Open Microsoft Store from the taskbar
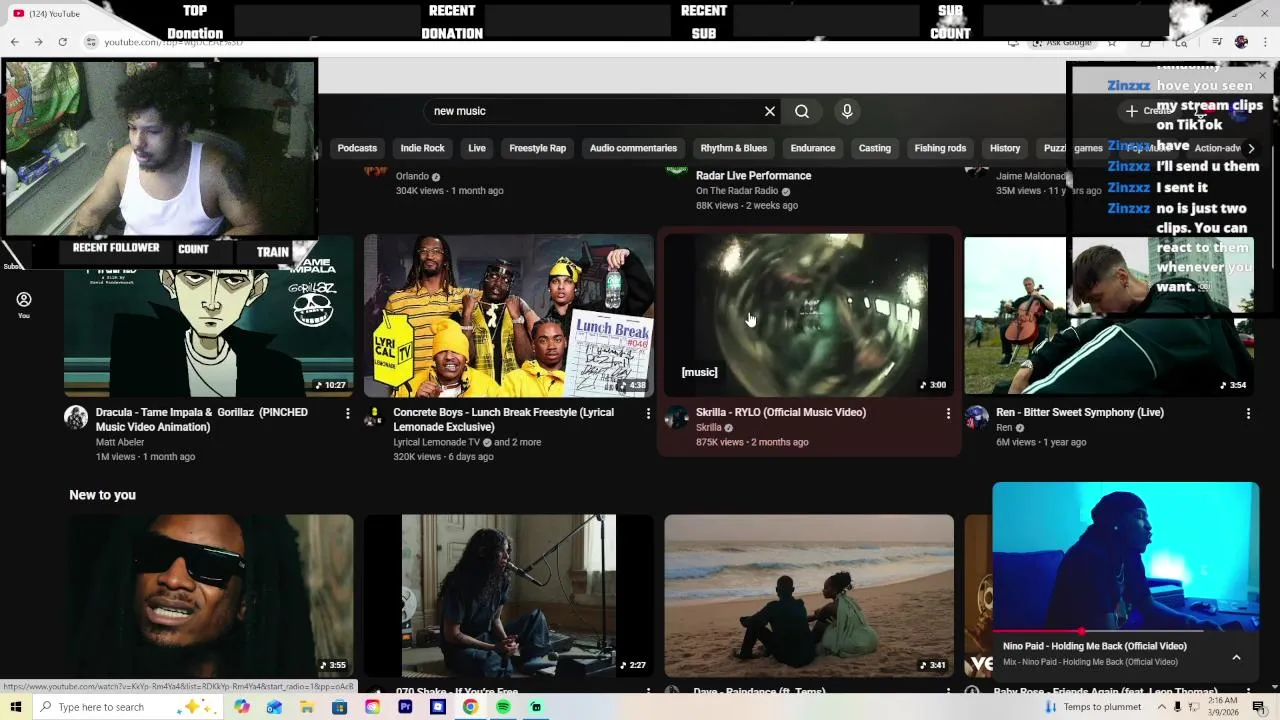The width and height of the screenshot is (1280, 720). [x=340, y=707]
